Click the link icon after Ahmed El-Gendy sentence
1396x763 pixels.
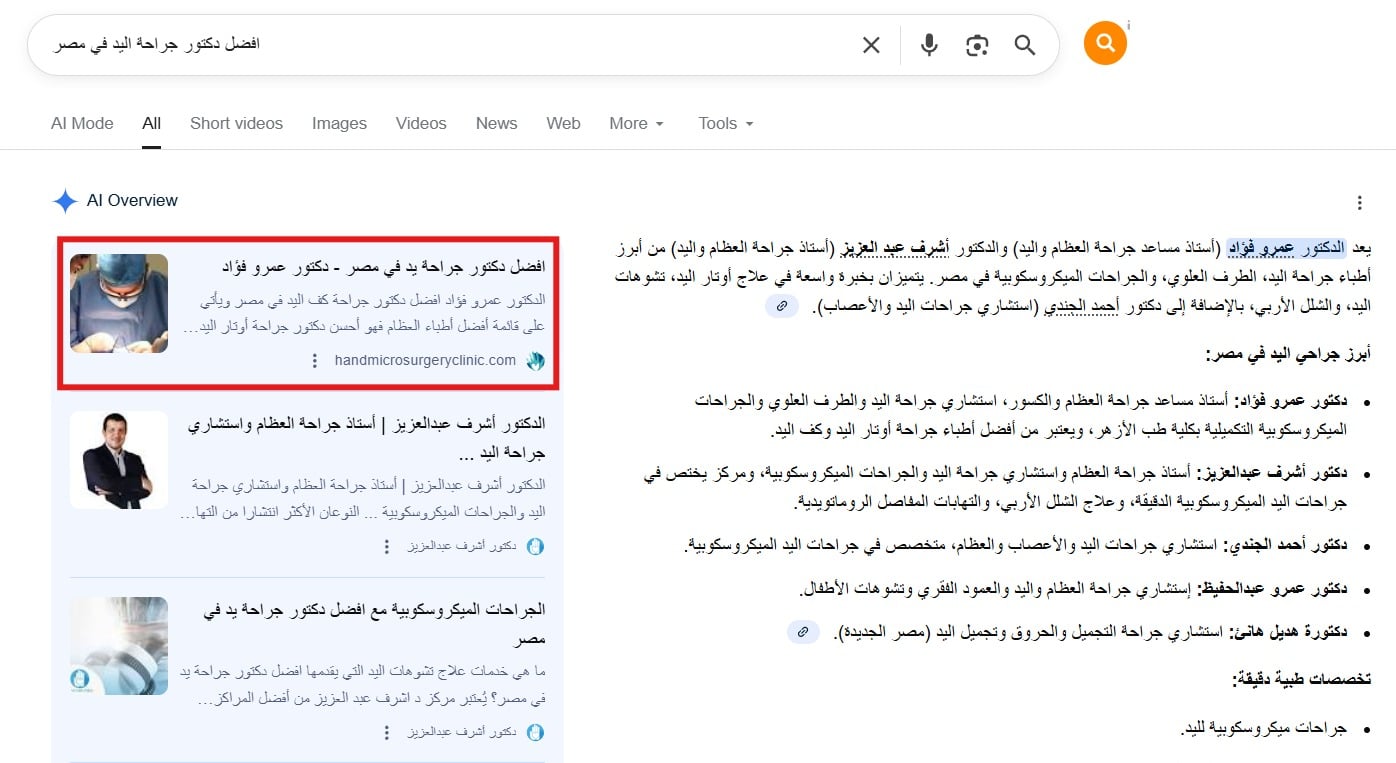tap(782, 307)
